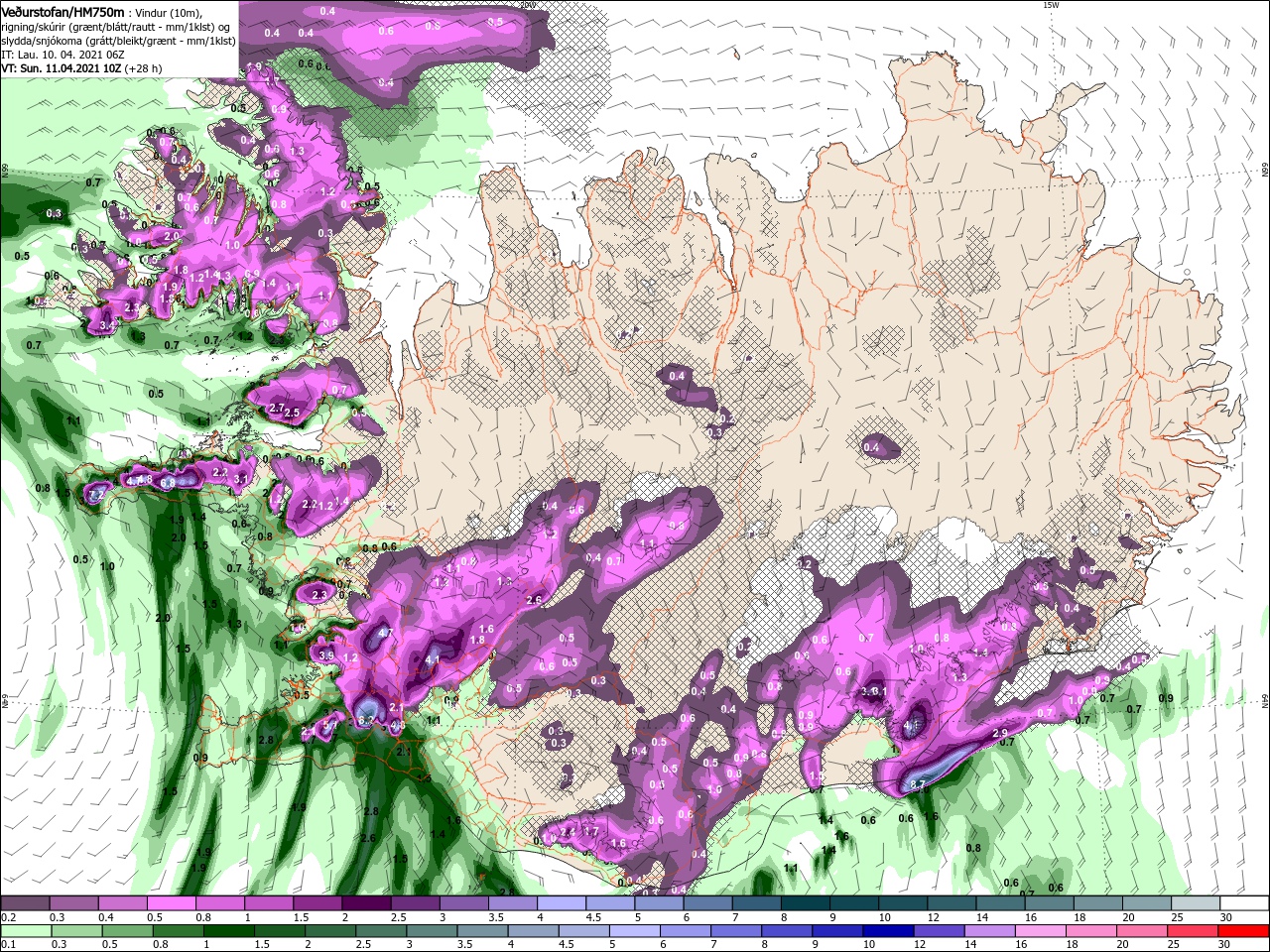
Task: Click the Veðurstofan/HM750m map title
Action: 62,12
